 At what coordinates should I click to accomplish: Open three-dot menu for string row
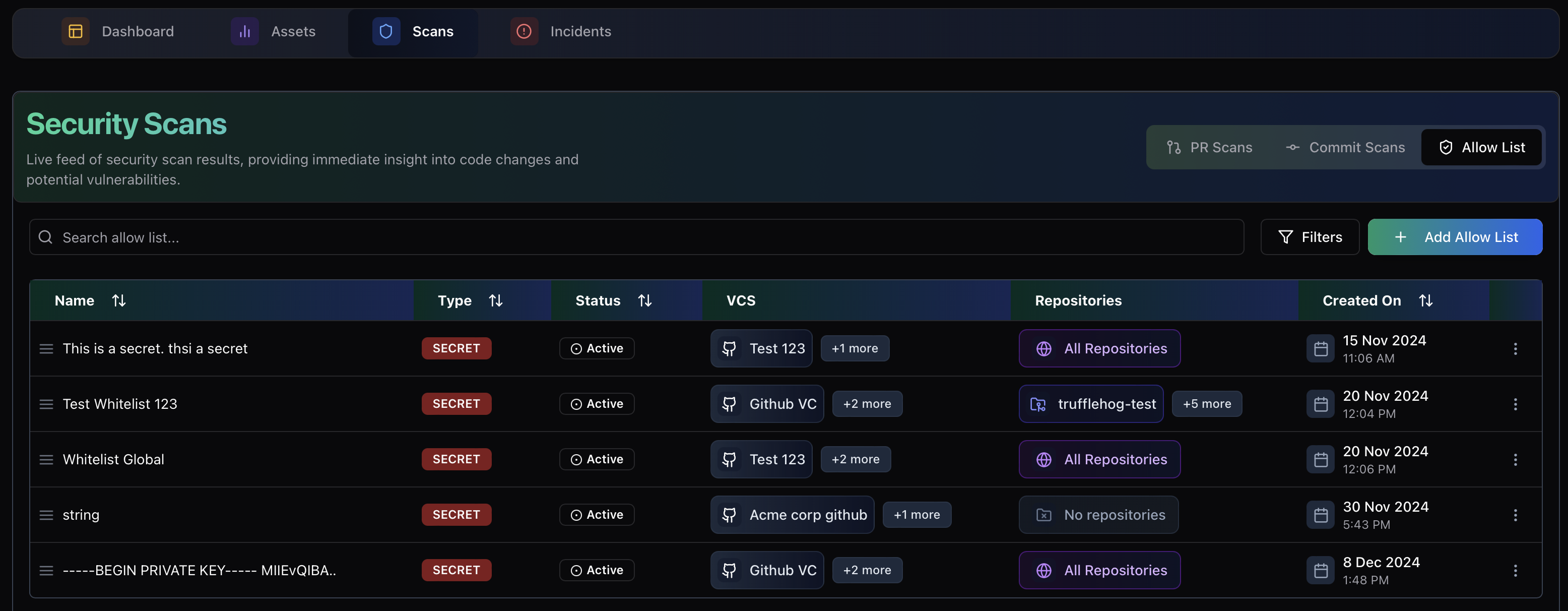(x=1515, y=515)
